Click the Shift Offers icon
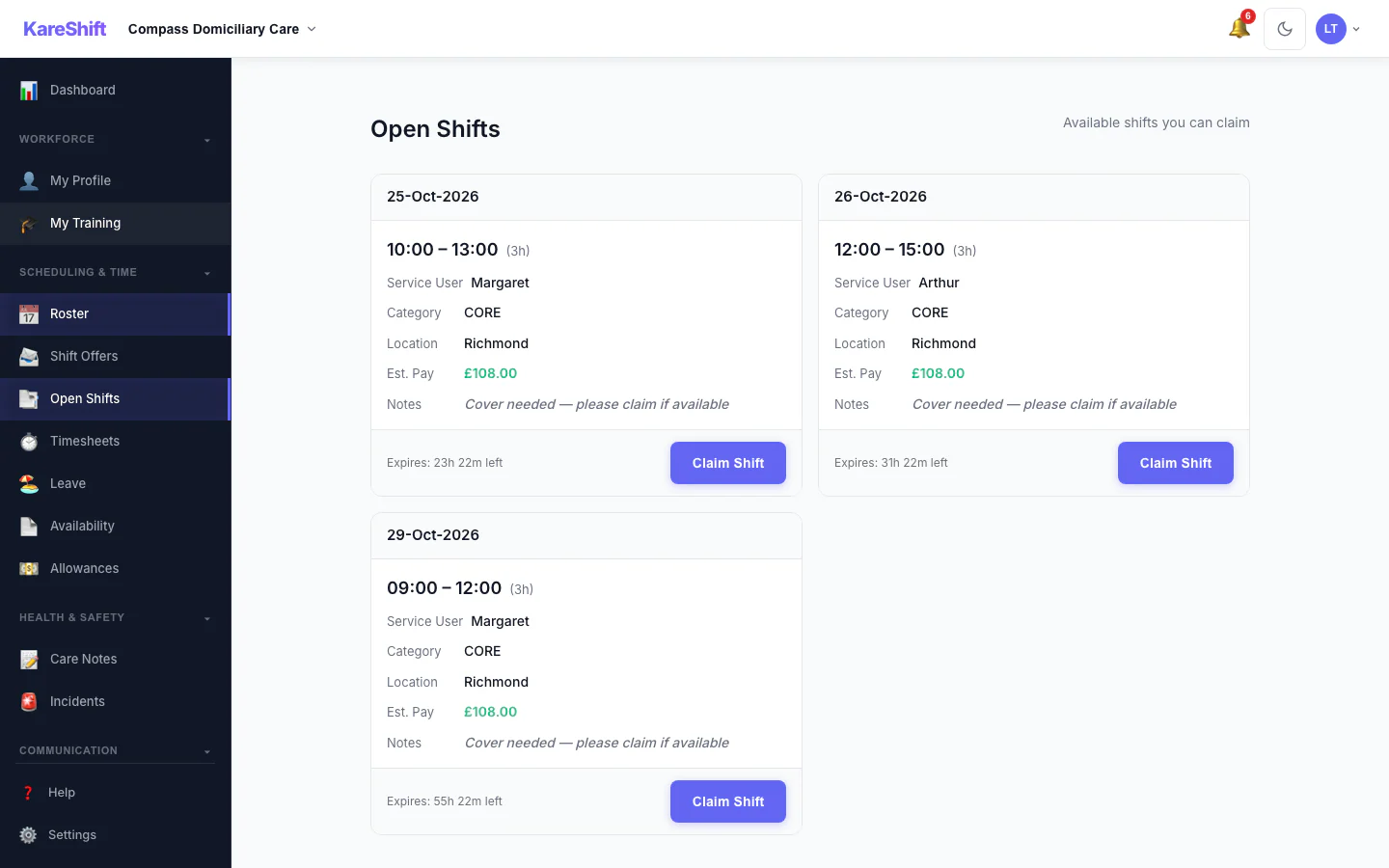1389x868 pixels. [29, 356]
